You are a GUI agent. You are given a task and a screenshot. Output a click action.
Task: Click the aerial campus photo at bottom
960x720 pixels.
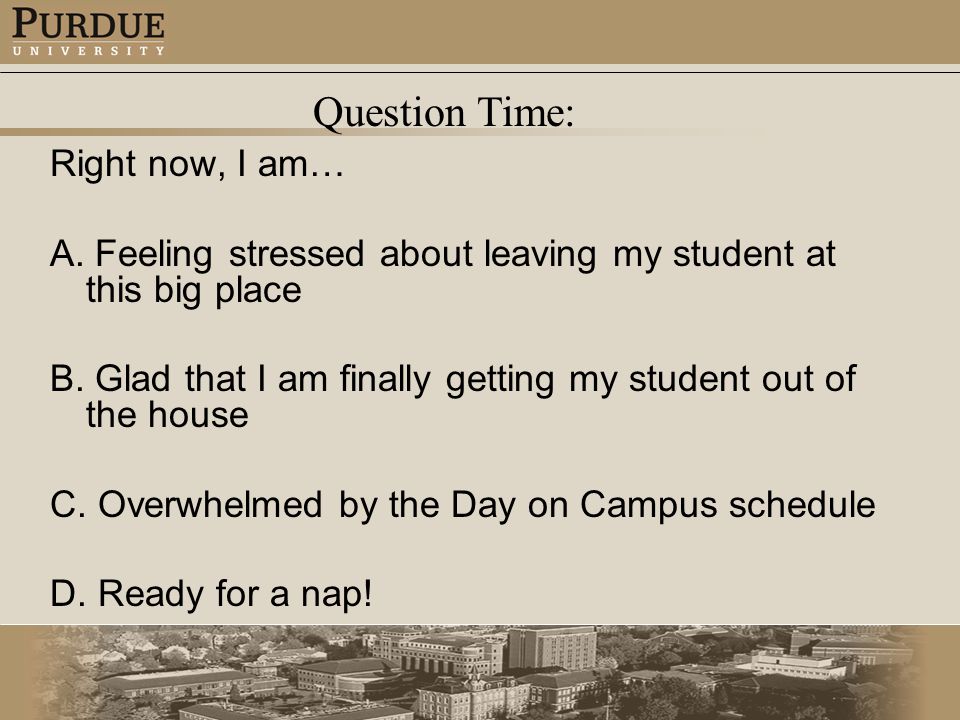coord(480,672)
